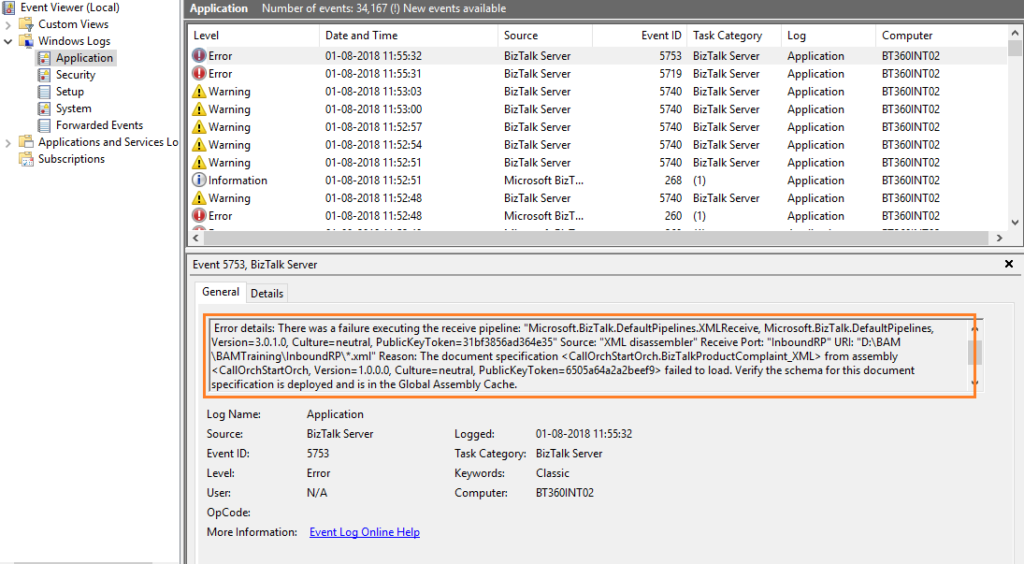
Task: Click the error details text box
Action: pyautogui.click(x=589, y=356)
